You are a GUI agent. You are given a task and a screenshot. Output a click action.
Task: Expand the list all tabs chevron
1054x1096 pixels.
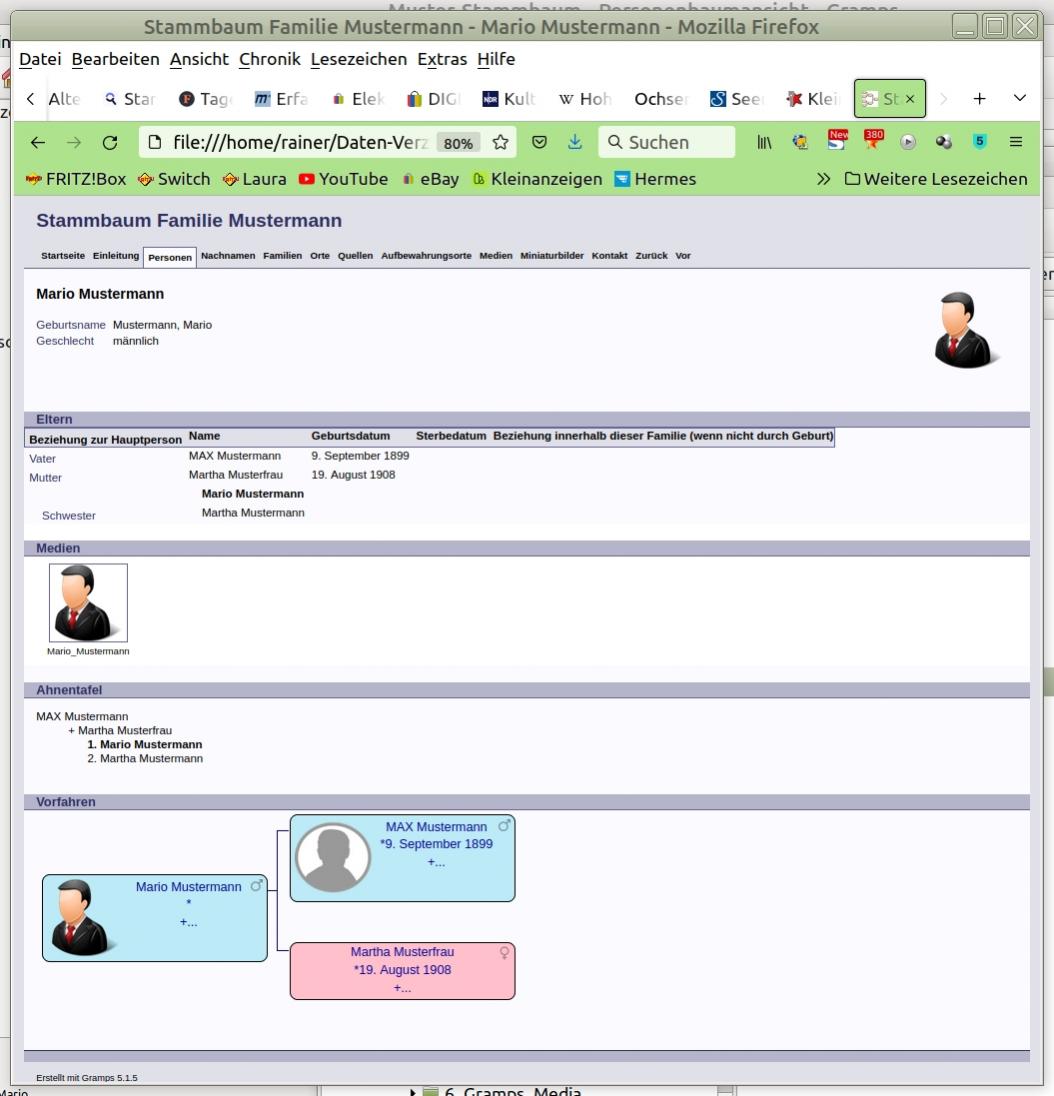click(x=1020, y=99)
